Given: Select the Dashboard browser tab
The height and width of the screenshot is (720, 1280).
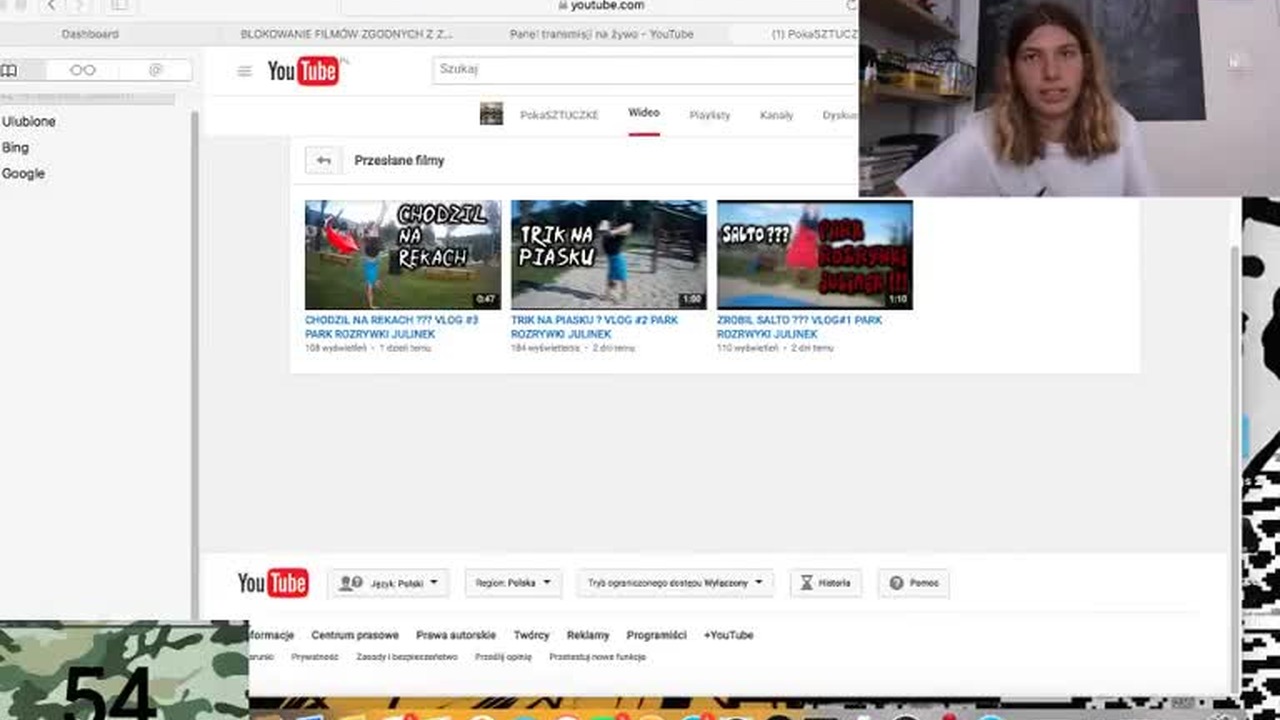Looking at the screenshot, I should tap(90, 34).
